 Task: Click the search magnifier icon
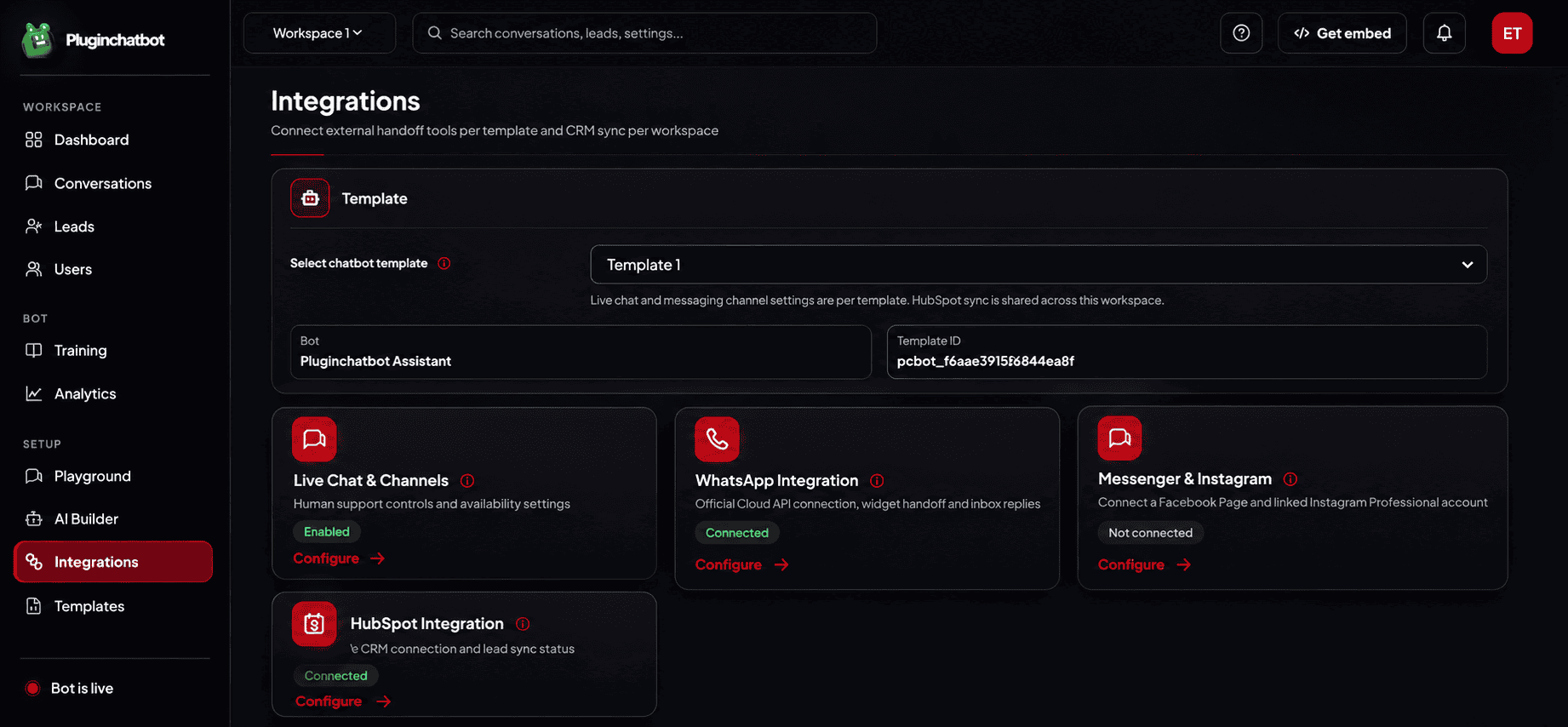pyautogui.click(x=435, y=33)
